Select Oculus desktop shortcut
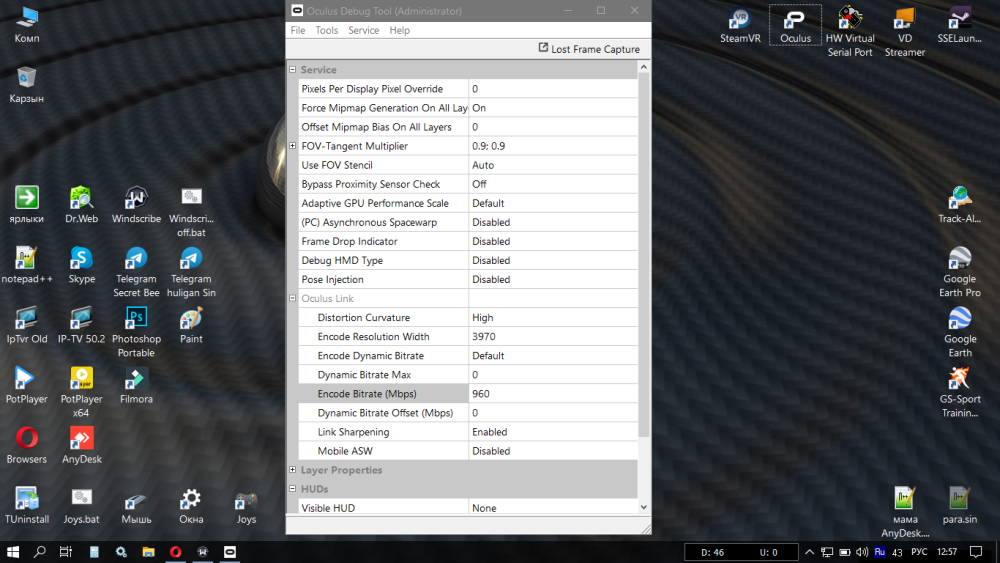Viewport: 1000px width, 563px height. pos(795,26)
